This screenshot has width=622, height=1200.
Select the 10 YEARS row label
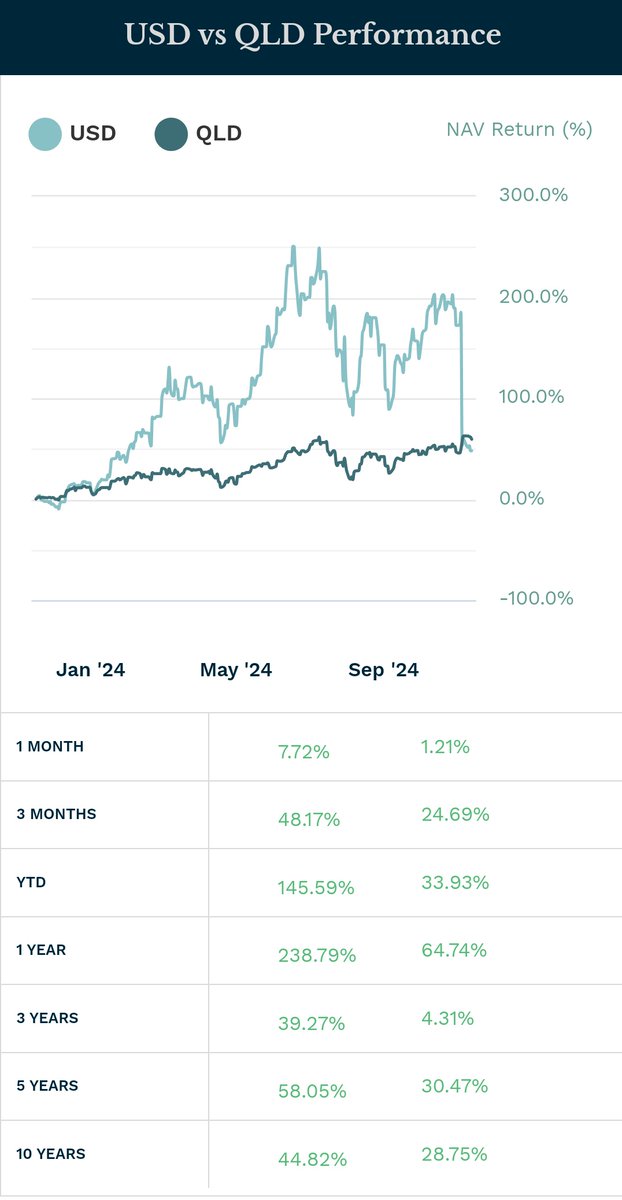pyautogui.click(x=51, y=1154)
